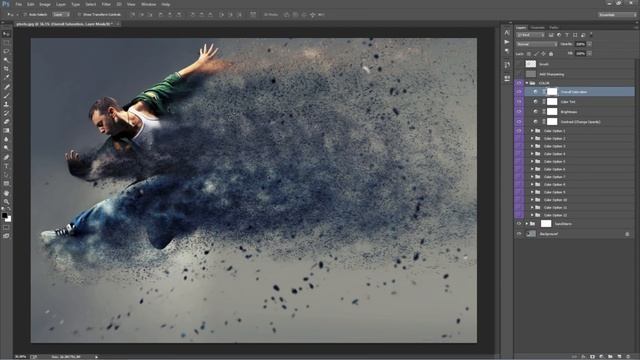The height and width of the screenshot is (360, 640).
Task: Switch to the Channels tab
Action: point(538,28)
